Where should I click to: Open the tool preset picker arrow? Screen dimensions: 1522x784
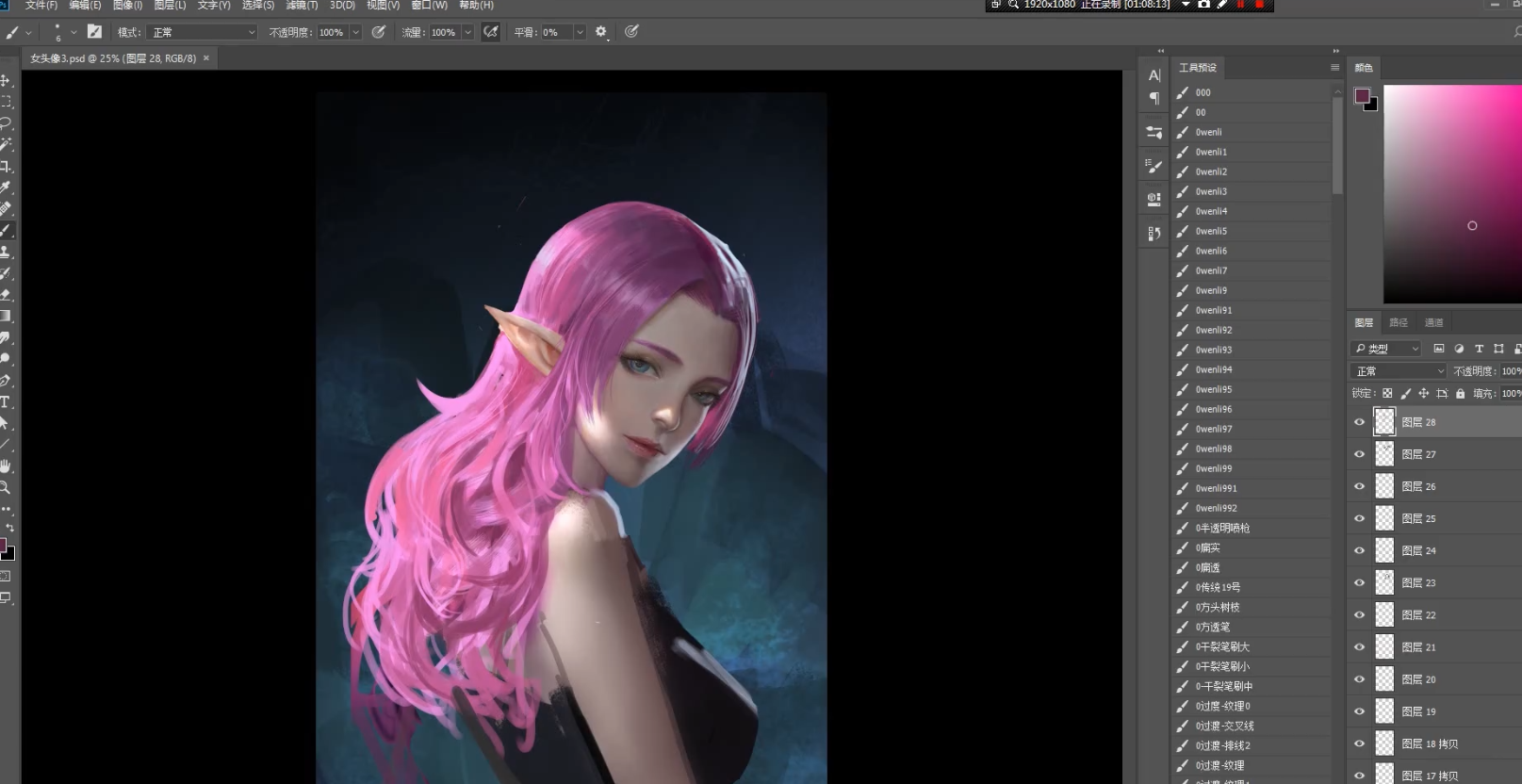click(x=29, y=32)
